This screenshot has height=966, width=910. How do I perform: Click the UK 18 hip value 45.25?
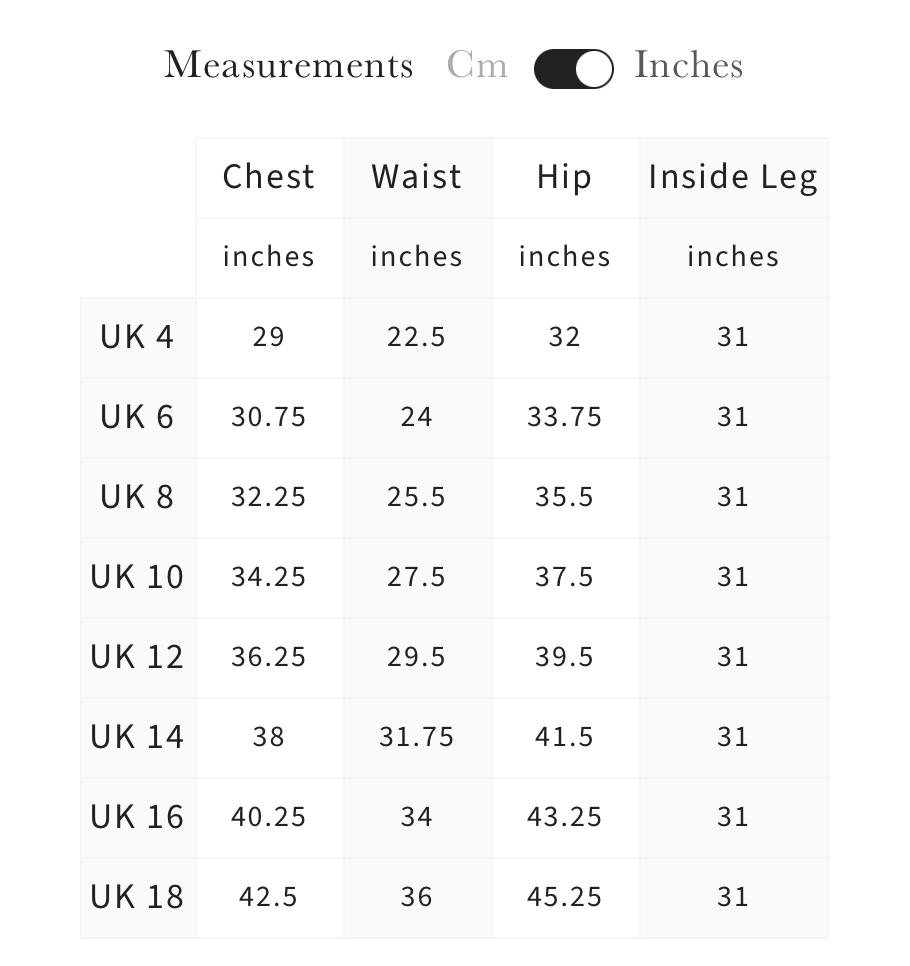[565, 897]
